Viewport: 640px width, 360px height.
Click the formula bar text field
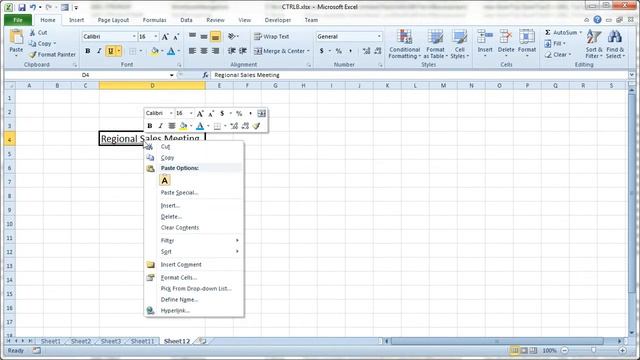(x=420, y=75)
